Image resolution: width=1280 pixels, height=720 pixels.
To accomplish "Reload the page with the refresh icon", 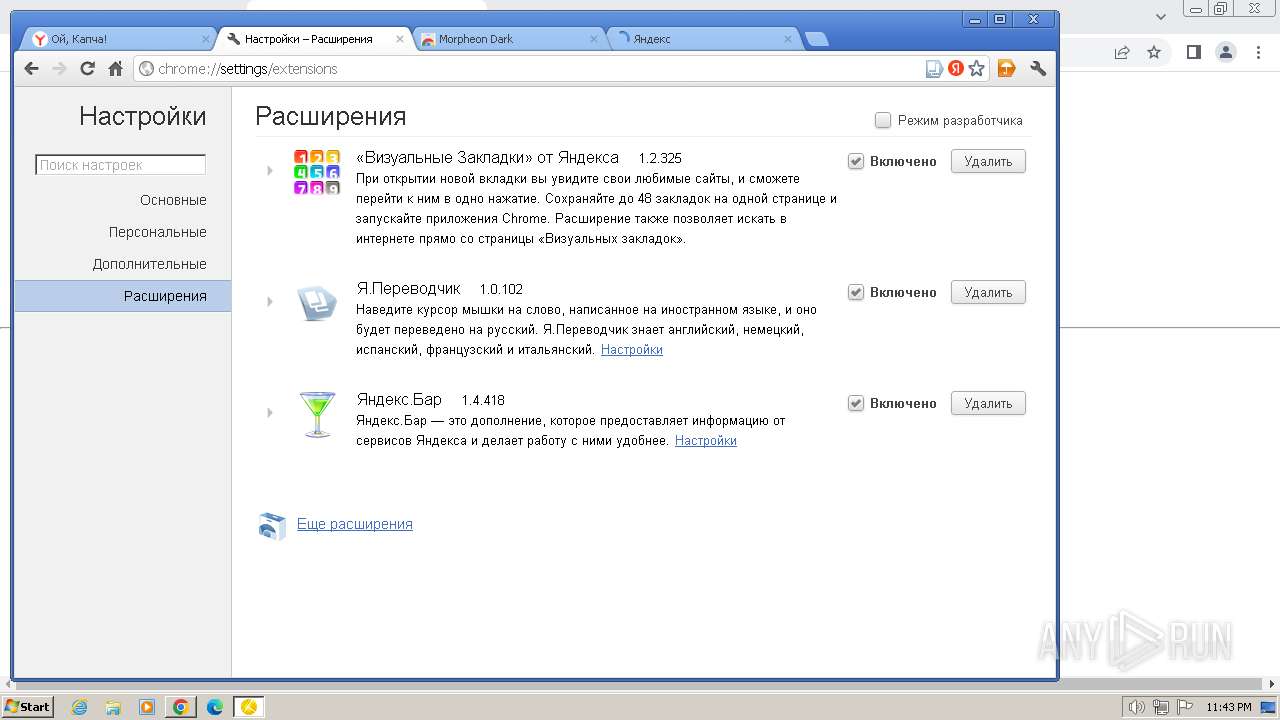I will point(87,68).
